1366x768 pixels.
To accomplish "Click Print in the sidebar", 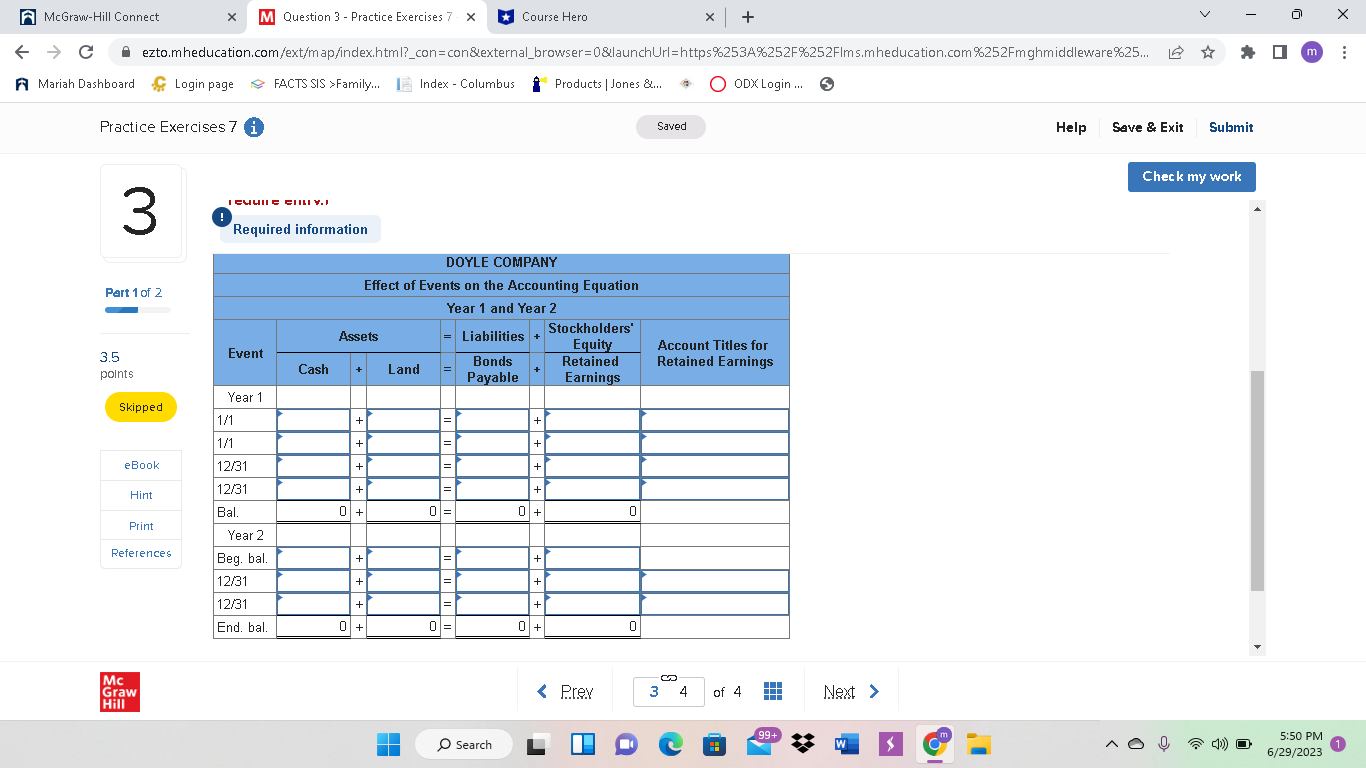I will coord(141,526).
